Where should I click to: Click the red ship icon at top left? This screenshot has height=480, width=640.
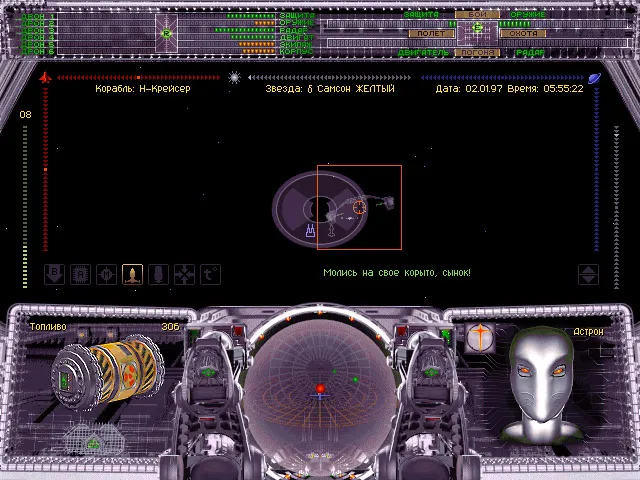point(44,77)
